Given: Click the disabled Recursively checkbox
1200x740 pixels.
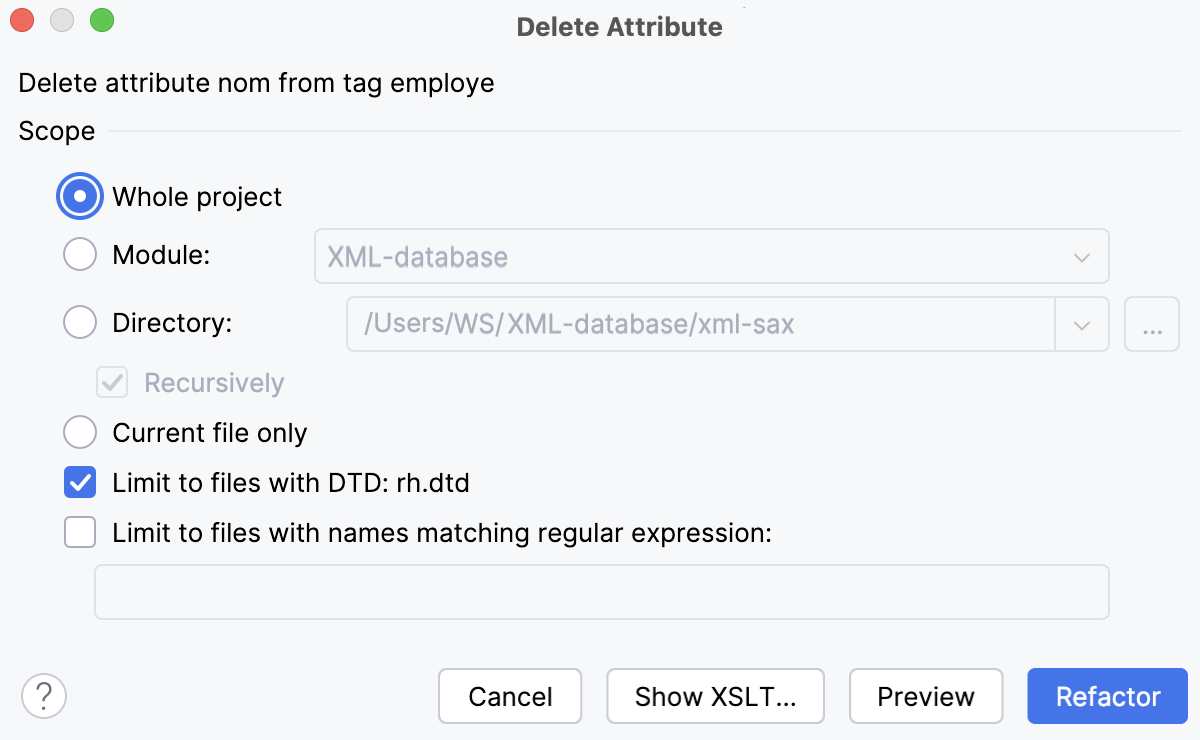Looking at the screenshot, I should point(111,382).
